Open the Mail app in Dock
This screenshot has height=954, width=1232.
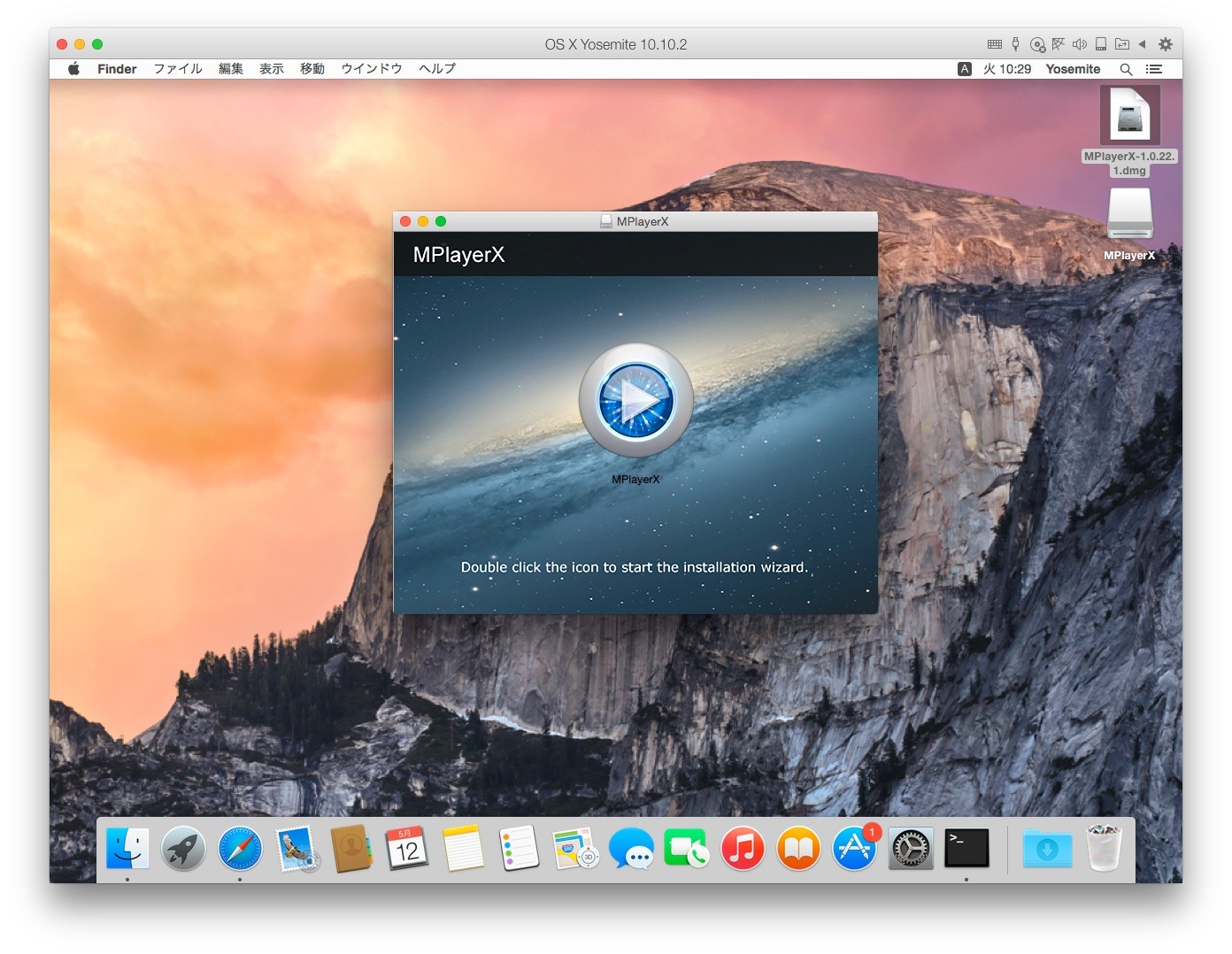click(296, 849)
